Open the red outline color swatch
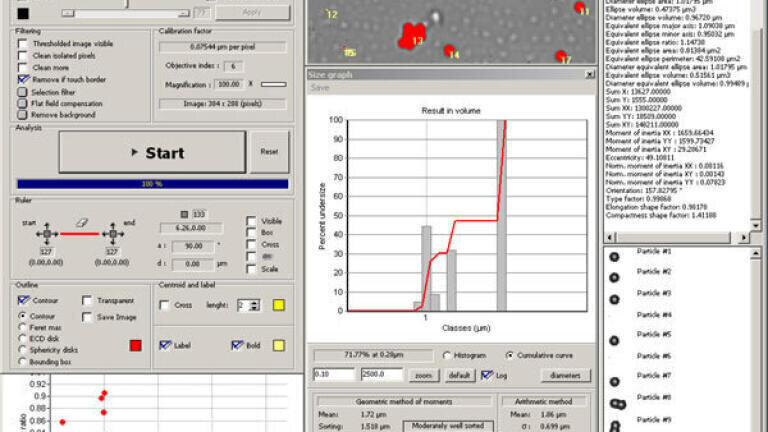Viewport: 768px width, 432px height. pos(136,345)
